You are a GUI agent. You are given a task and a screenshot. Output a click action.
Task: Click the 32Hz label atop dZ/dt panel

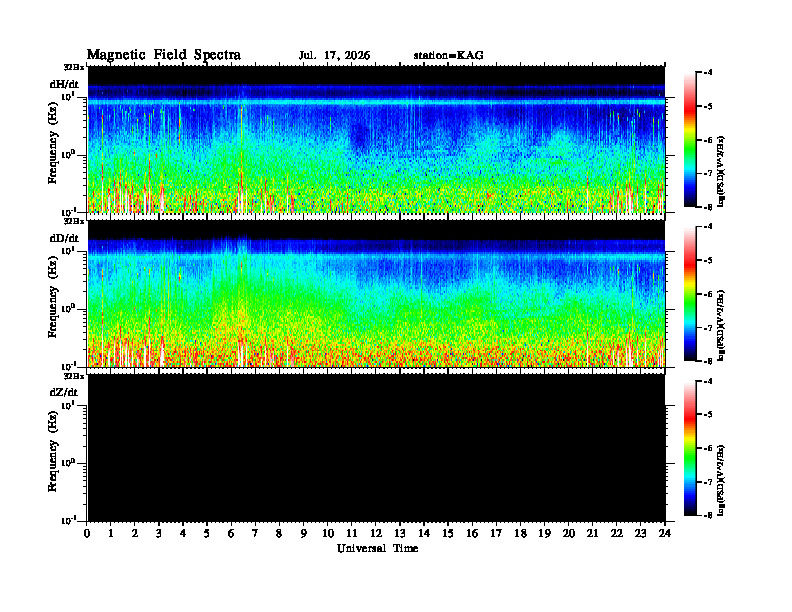(x=74, y=376)
